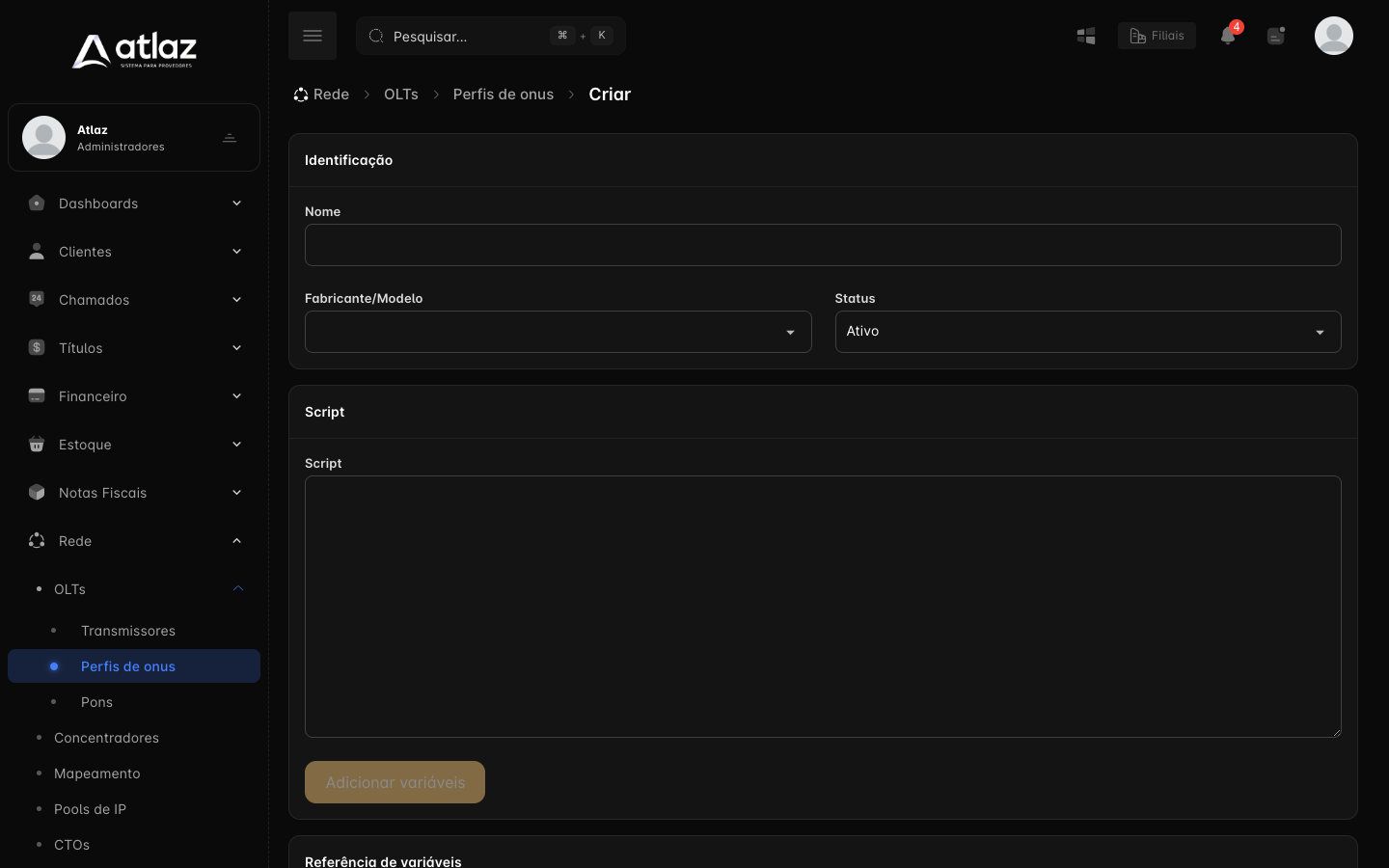Click the Estoque basket icon
This screenshot has height=868, width=1389.
coord(37,444)
